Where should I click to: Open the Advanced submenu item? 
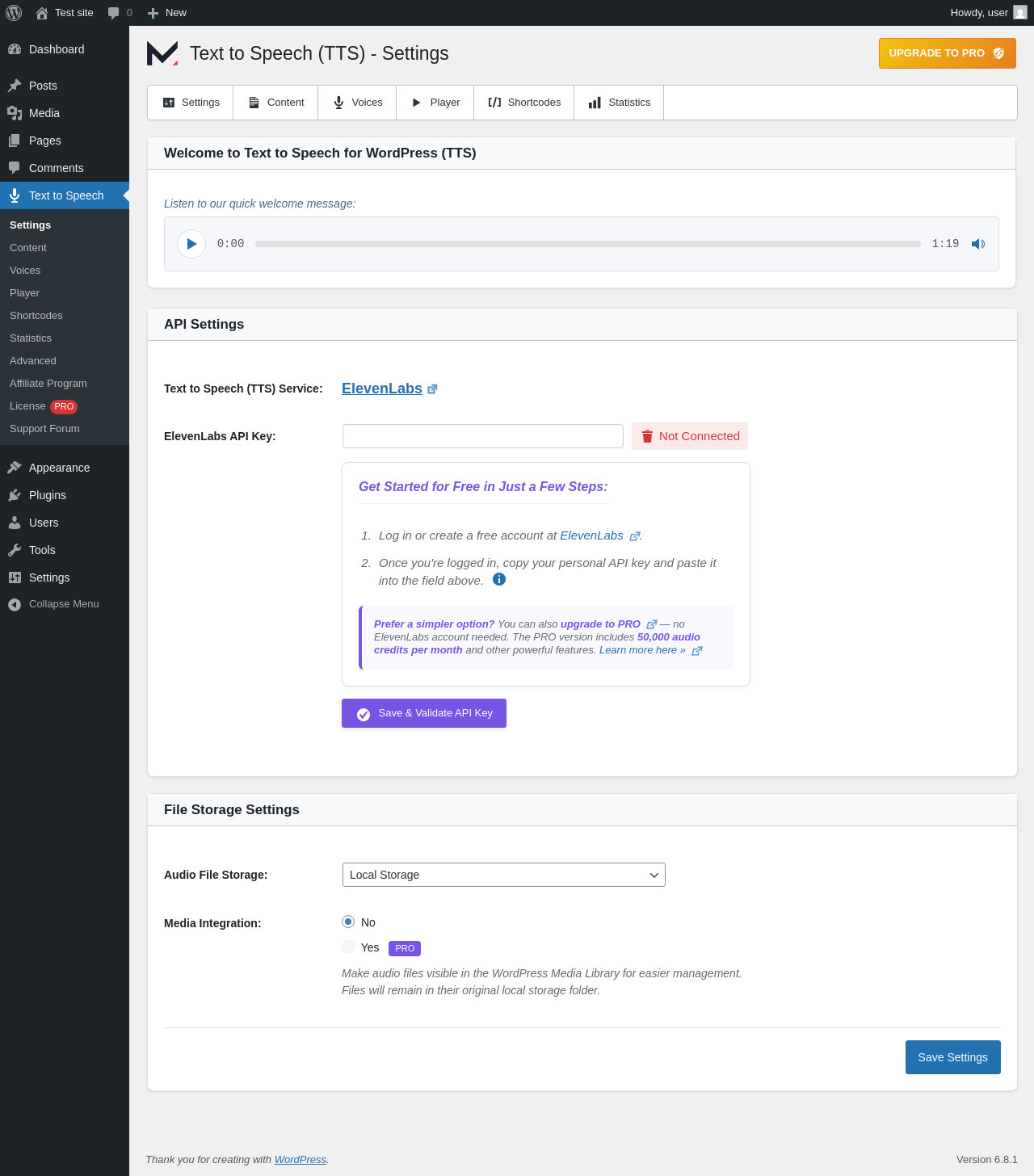click(x=65, y=361)
